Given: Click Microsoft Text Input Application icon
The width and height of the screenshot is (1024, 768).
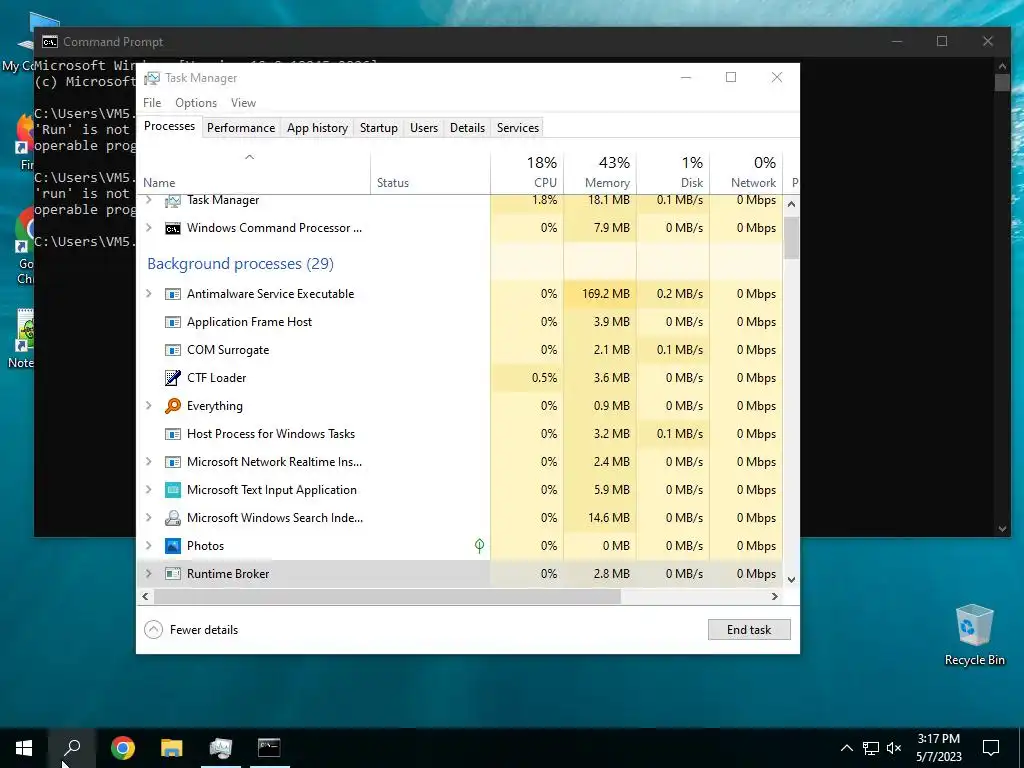Looking at the screenshot, I should (172, 490).
